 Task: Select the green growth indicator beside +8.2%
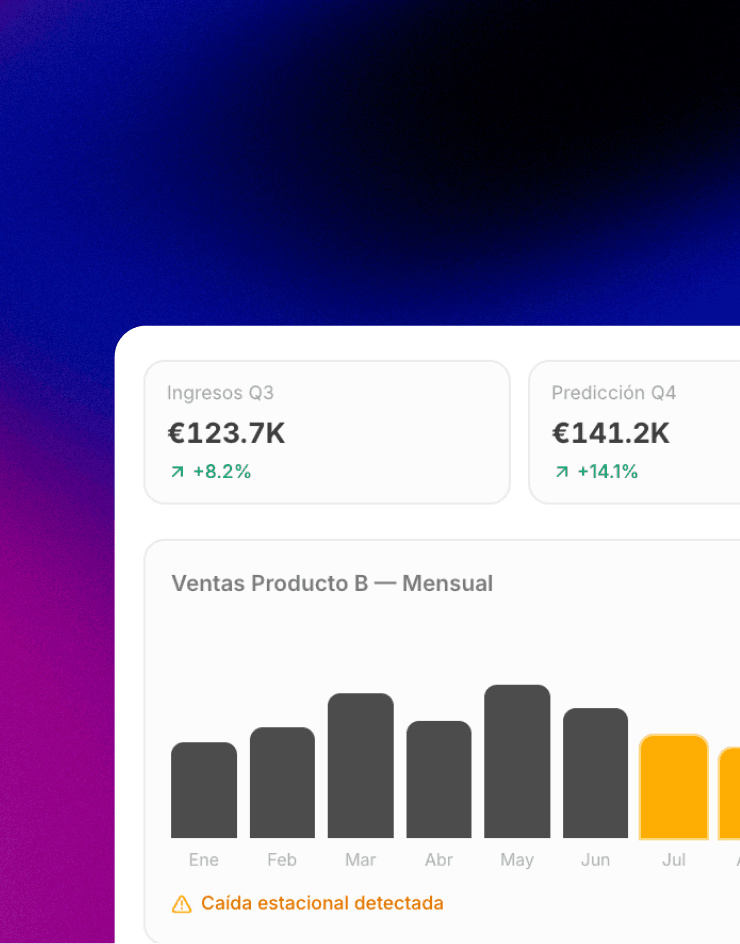click(x=177, y=470)
